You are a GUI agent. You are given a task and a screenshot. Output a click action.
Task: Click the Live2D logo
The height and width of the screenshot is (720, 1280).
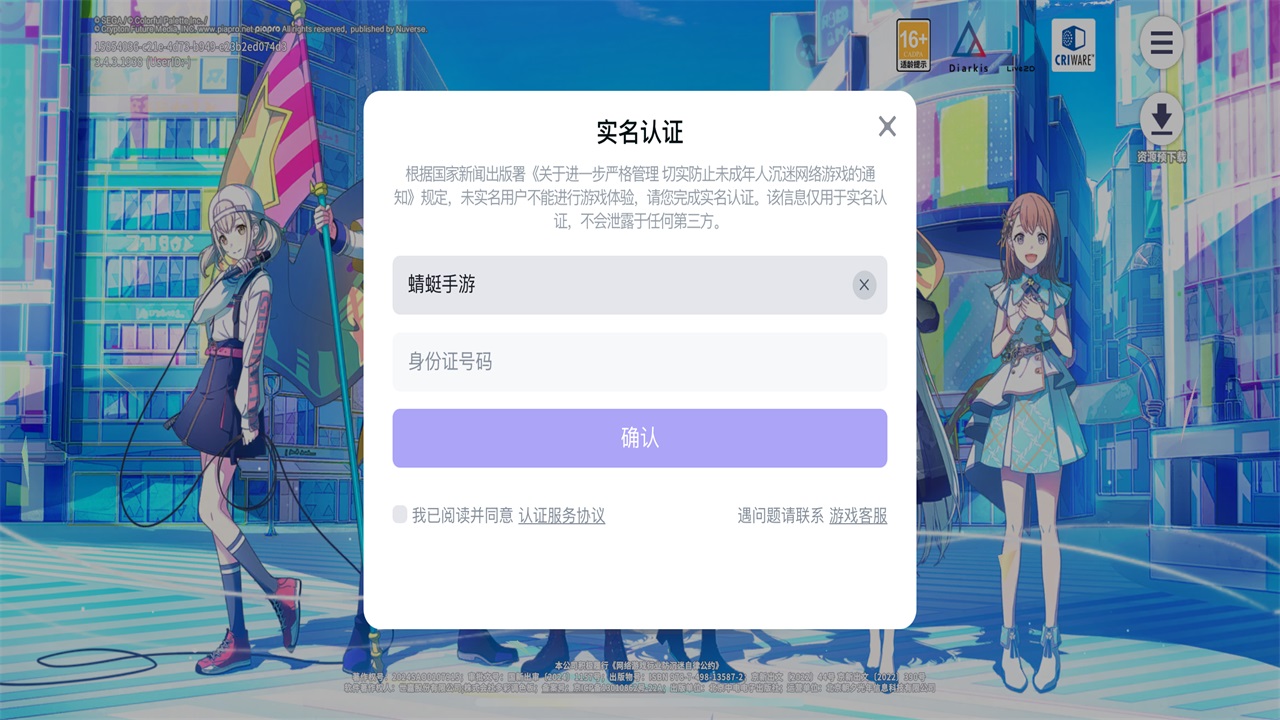tap(1020, 68)
